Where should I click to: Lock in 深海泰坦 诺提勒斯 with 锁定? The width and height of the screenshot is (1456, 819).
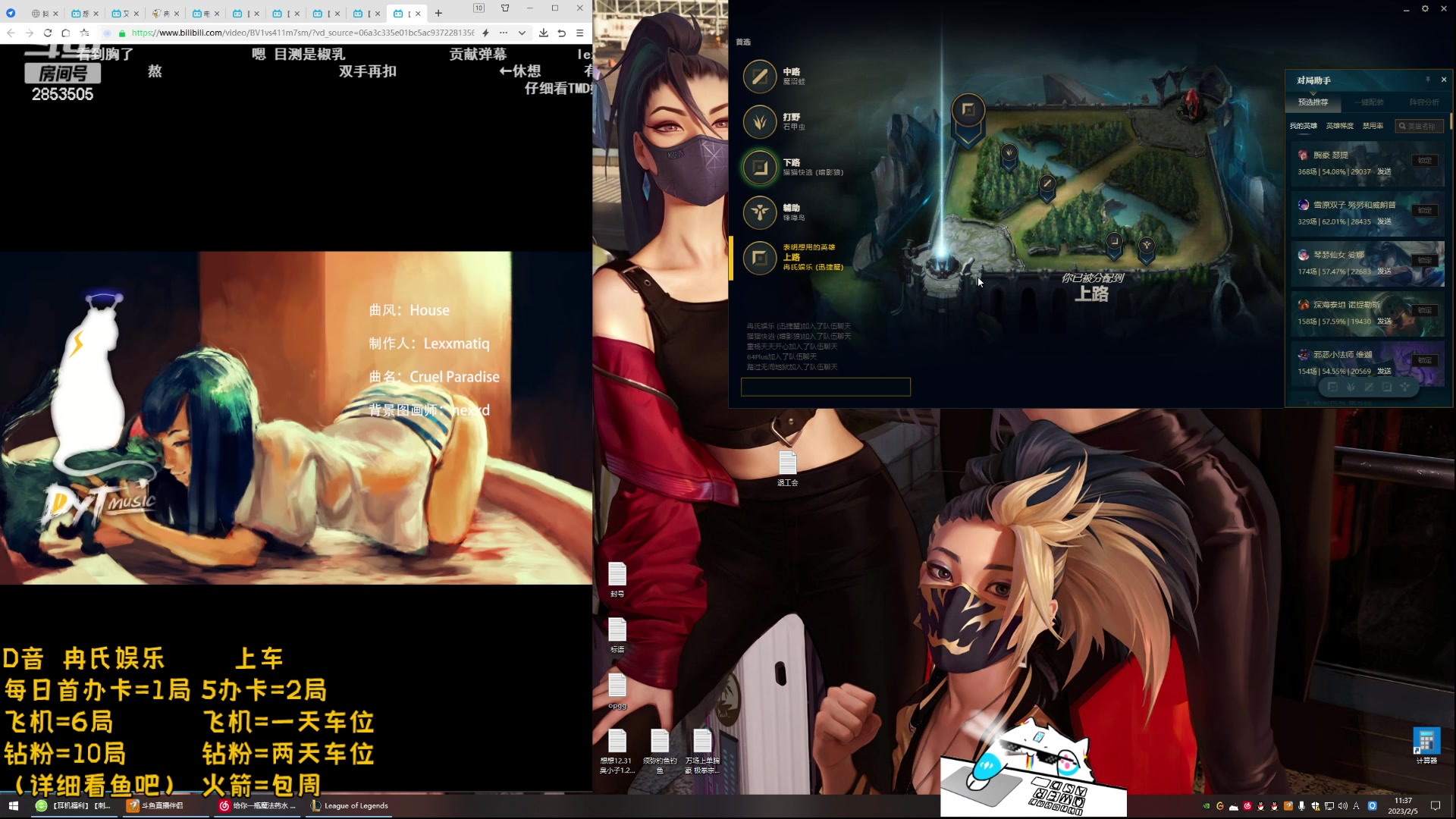1425,311
